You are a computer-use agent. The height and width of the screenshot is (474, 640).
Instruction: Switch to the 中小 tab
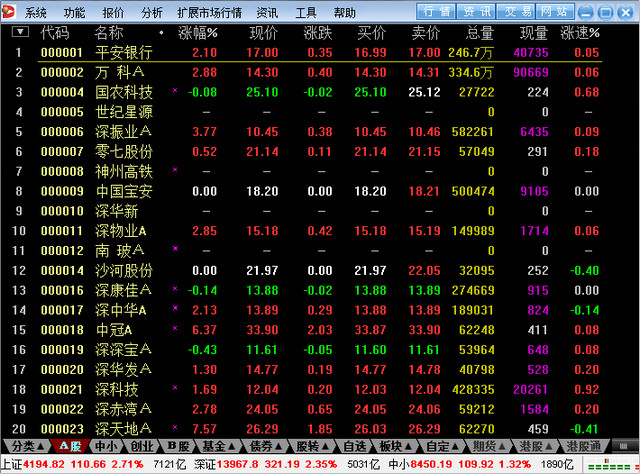(106, 446)
